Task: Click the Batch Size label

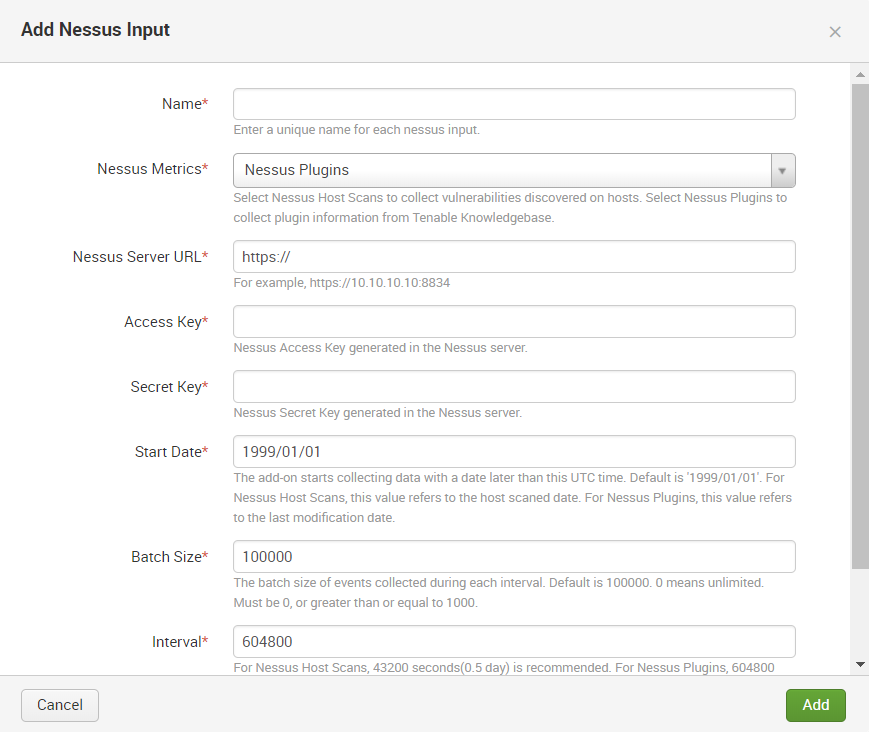Action: pyautogui.click(x=170, y=556)
